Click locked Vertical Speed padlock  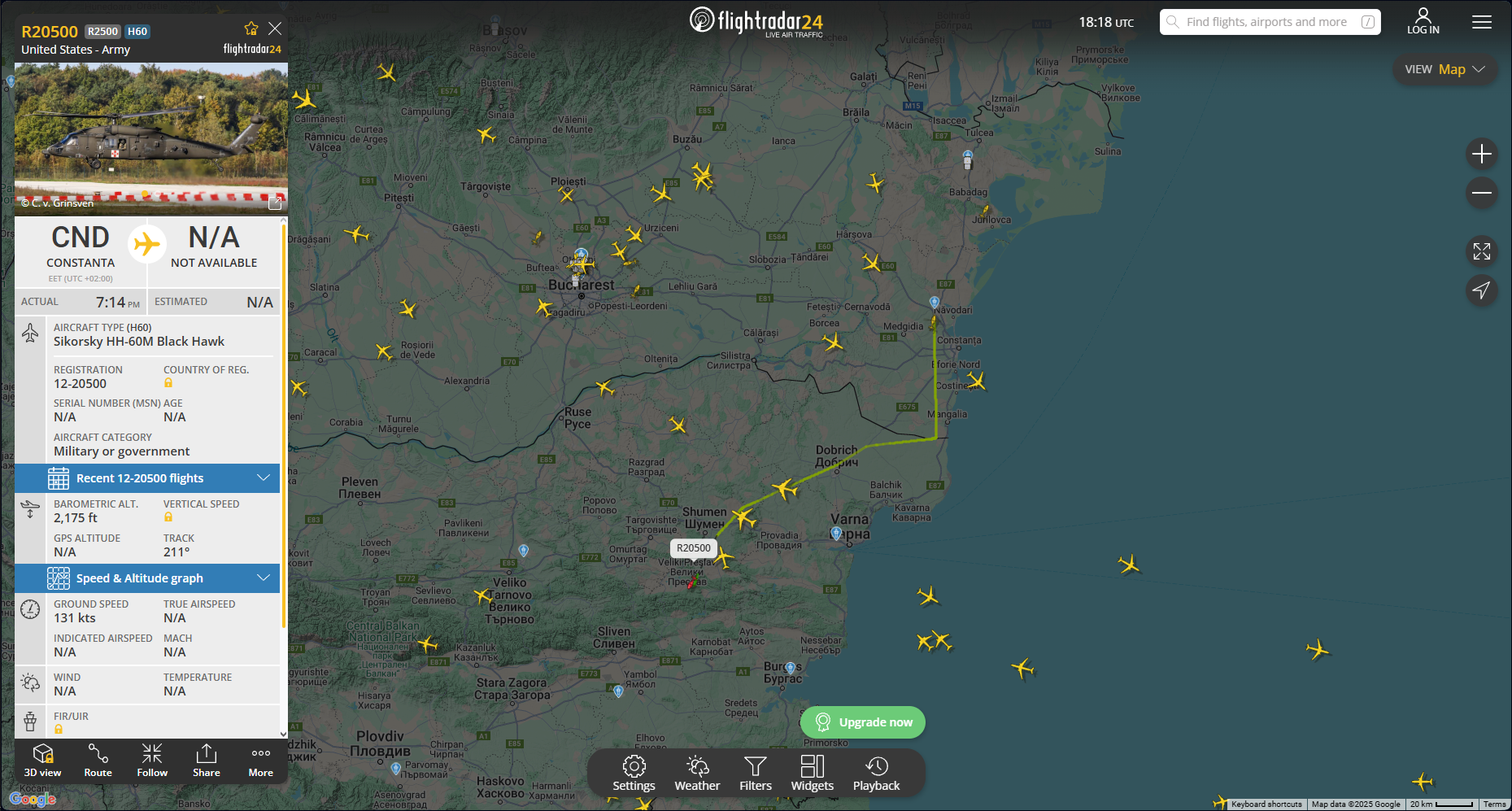[168, 517]
